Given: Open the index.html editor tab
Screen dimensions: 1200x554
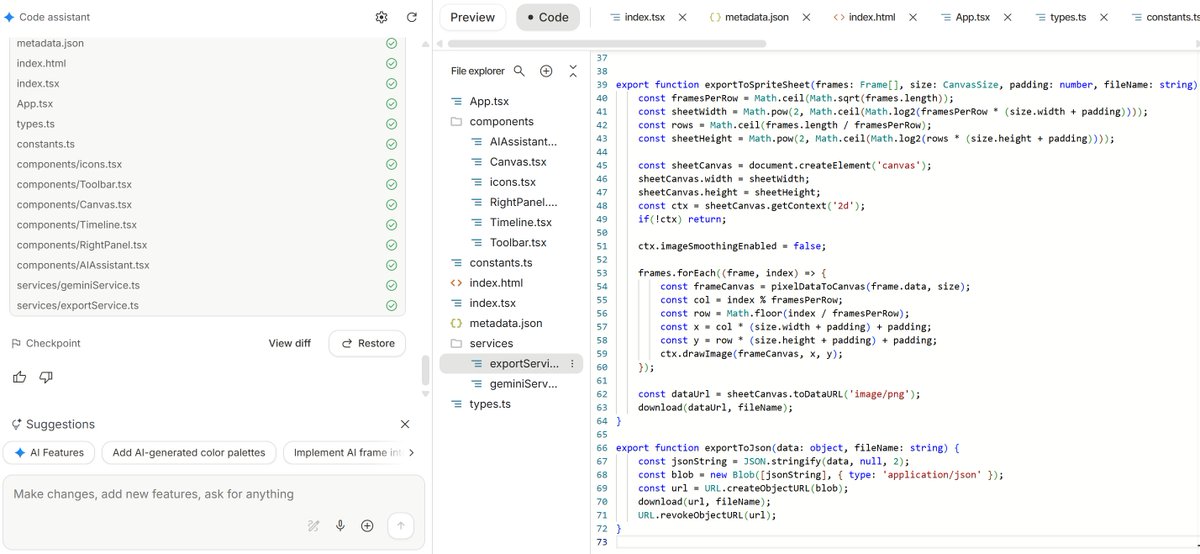Looking at the screenshot, I should click(864, 17).
